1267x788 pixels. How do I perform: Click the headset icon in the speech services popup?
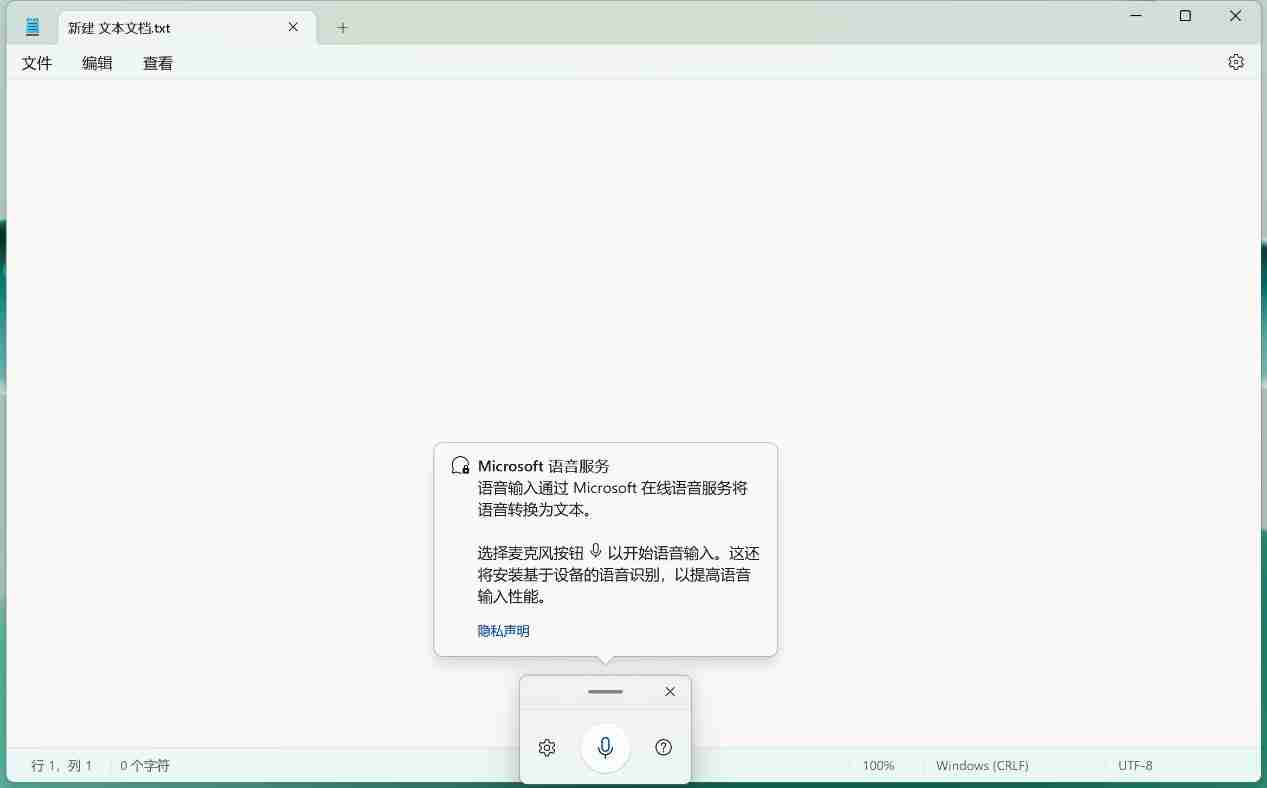459,464
